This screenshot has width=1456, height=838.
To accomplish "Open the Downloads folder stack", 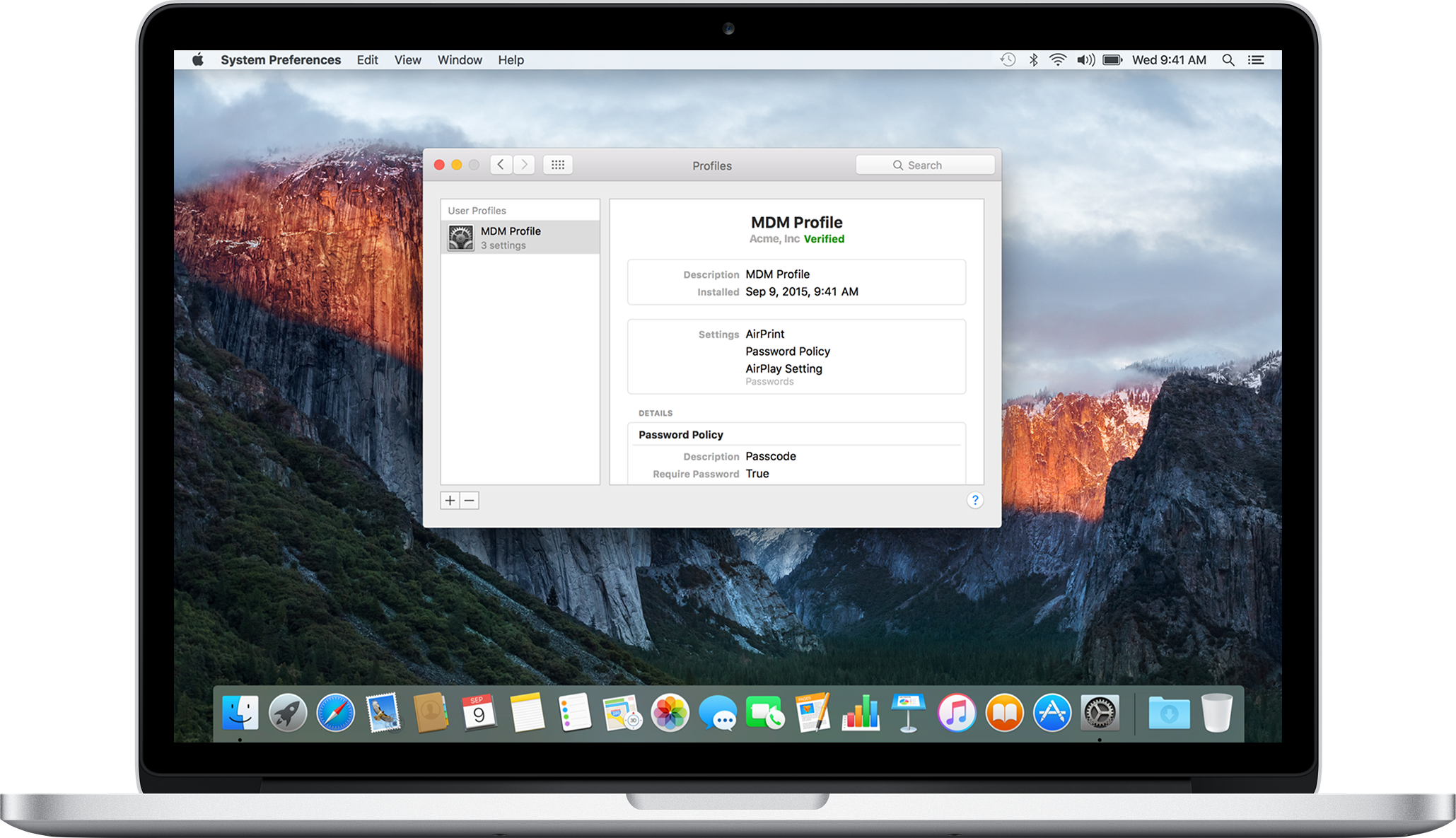I will (1169, 713).
